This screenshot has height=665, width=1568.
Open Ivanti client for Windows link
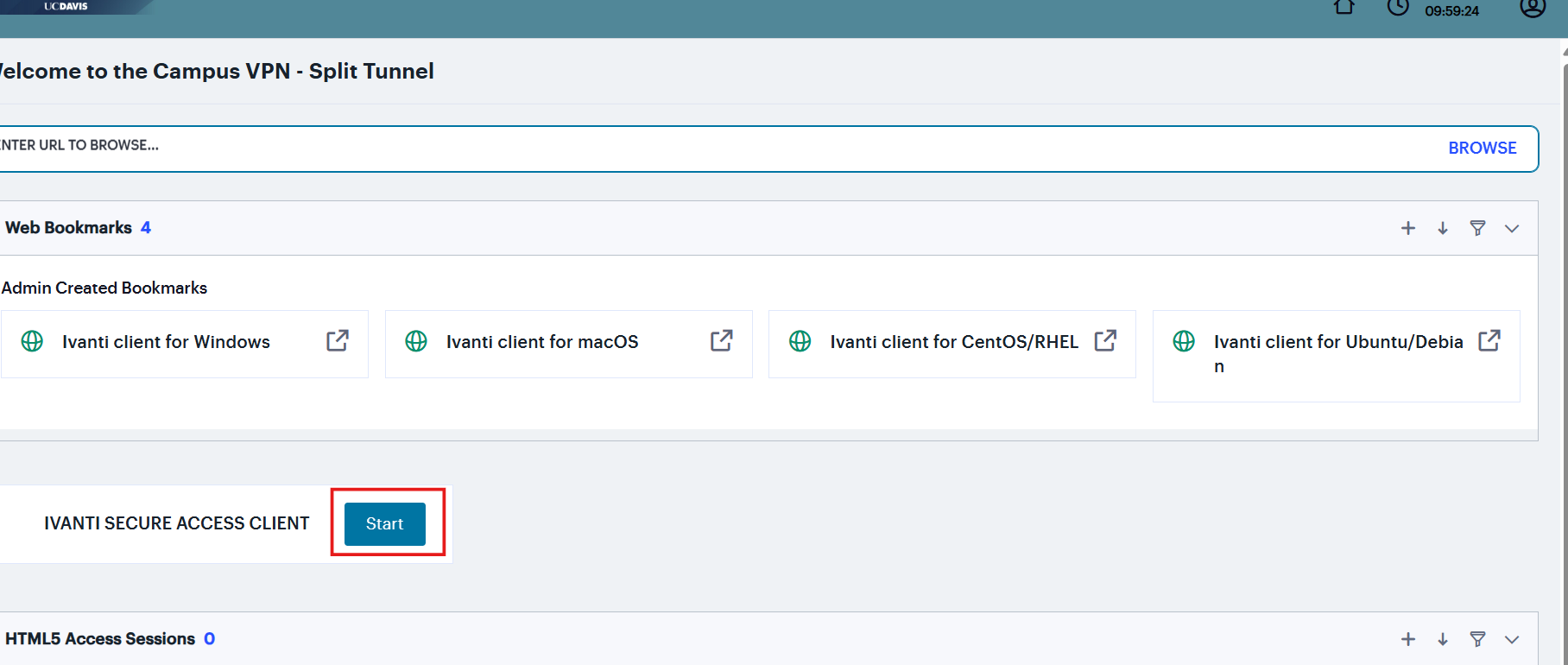click(166, 342)
